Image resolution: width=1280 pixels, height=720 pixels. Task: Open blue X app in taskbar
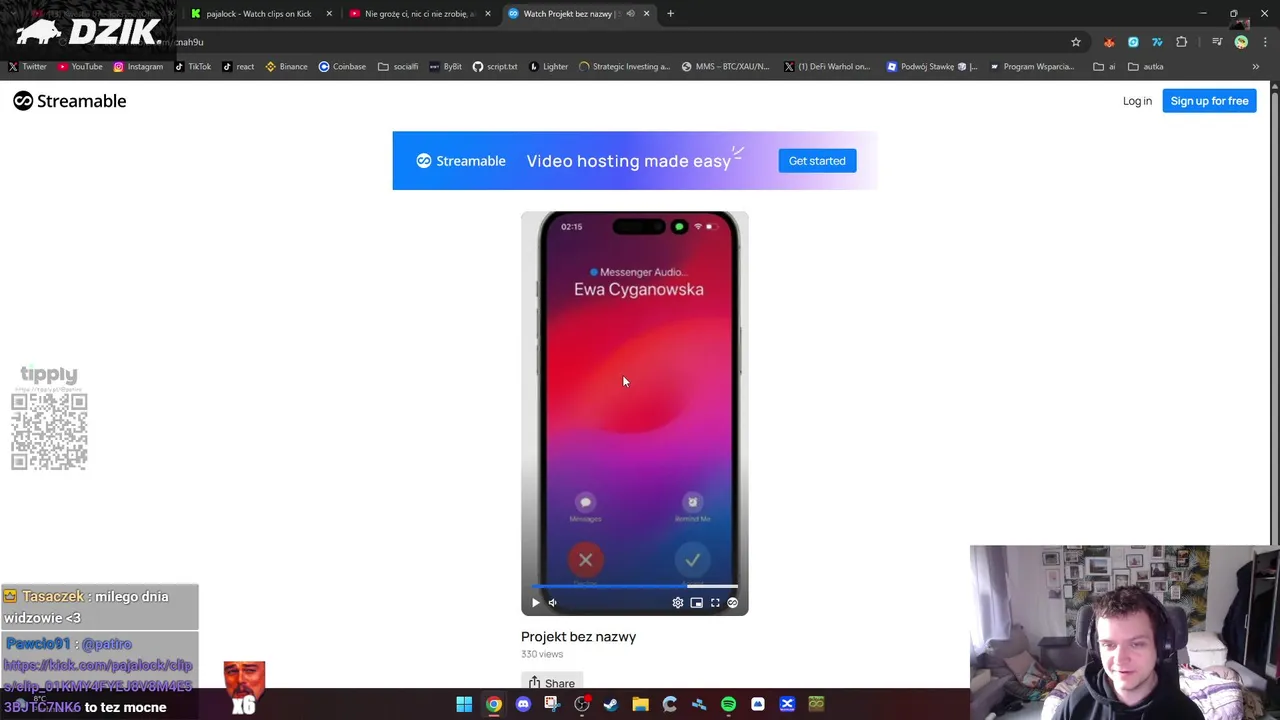click(787, 704)
